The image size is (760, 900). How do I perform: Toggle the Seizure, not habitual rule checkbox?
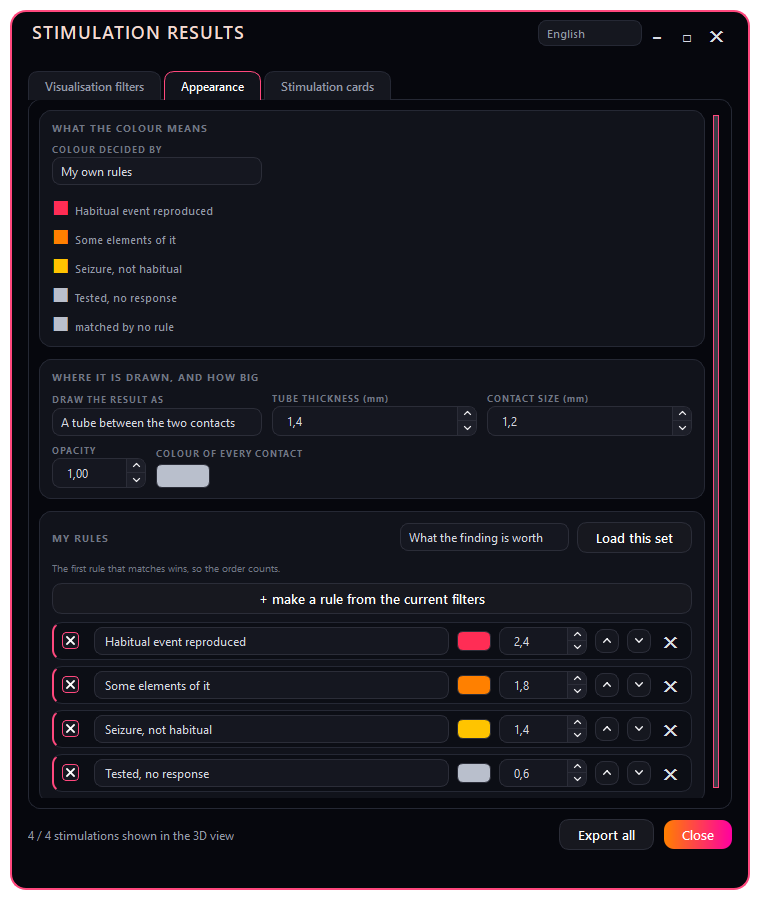tap(71, 729)
